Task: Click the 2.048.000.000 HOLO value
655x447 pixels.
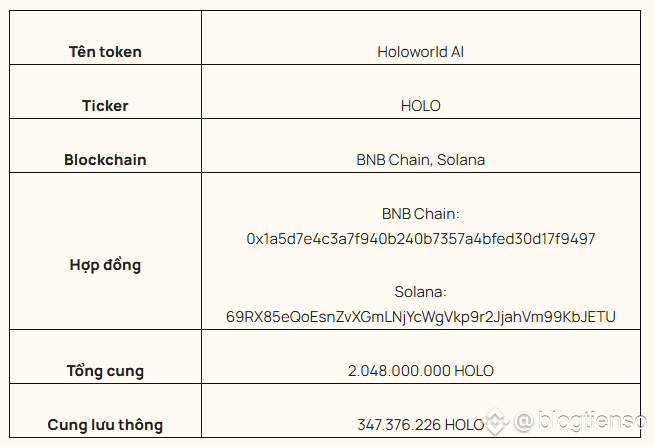Action: click(x=421, y=371)
